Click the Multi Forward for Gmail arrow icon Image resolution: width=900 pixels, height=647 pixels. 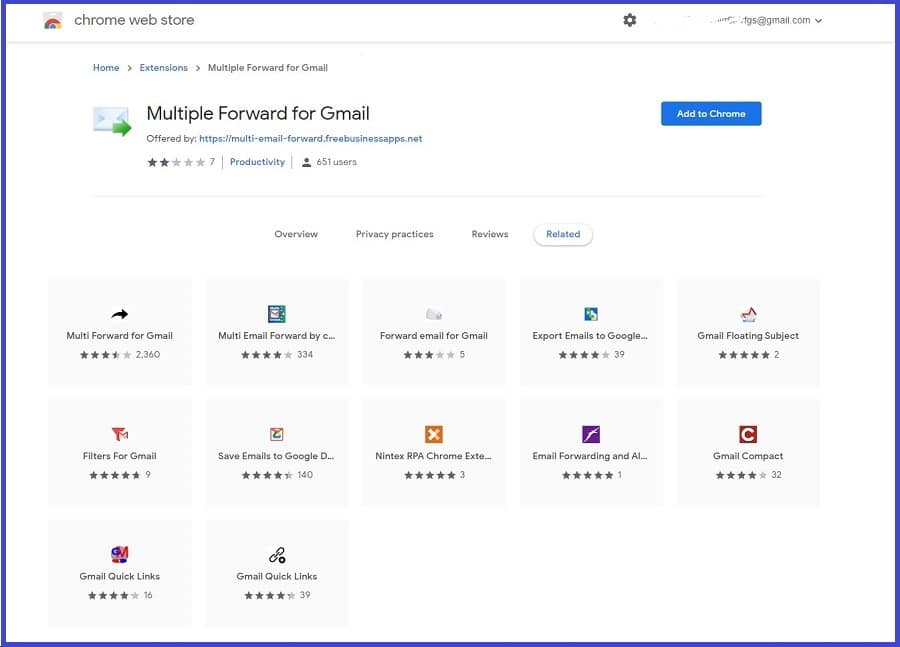point(119,314)
